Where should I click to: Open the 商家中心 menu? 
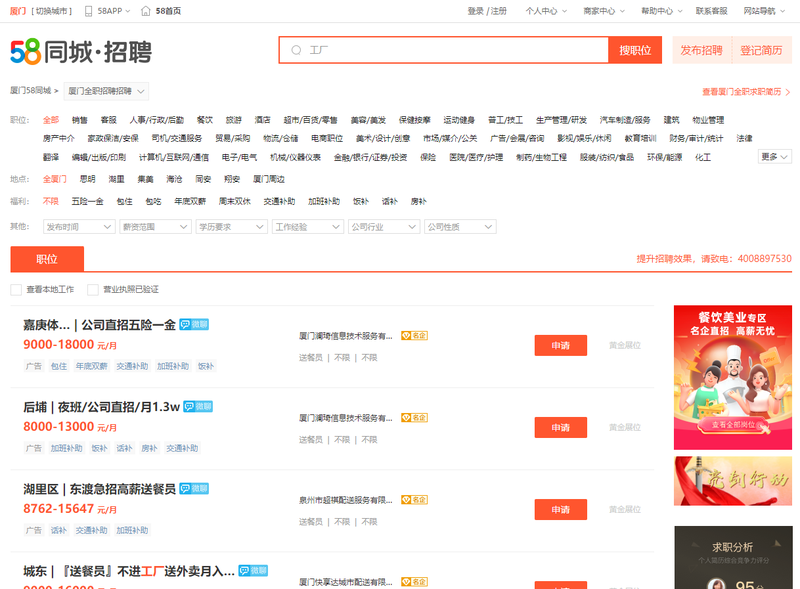pyautogui.click(x=604, y=11)
